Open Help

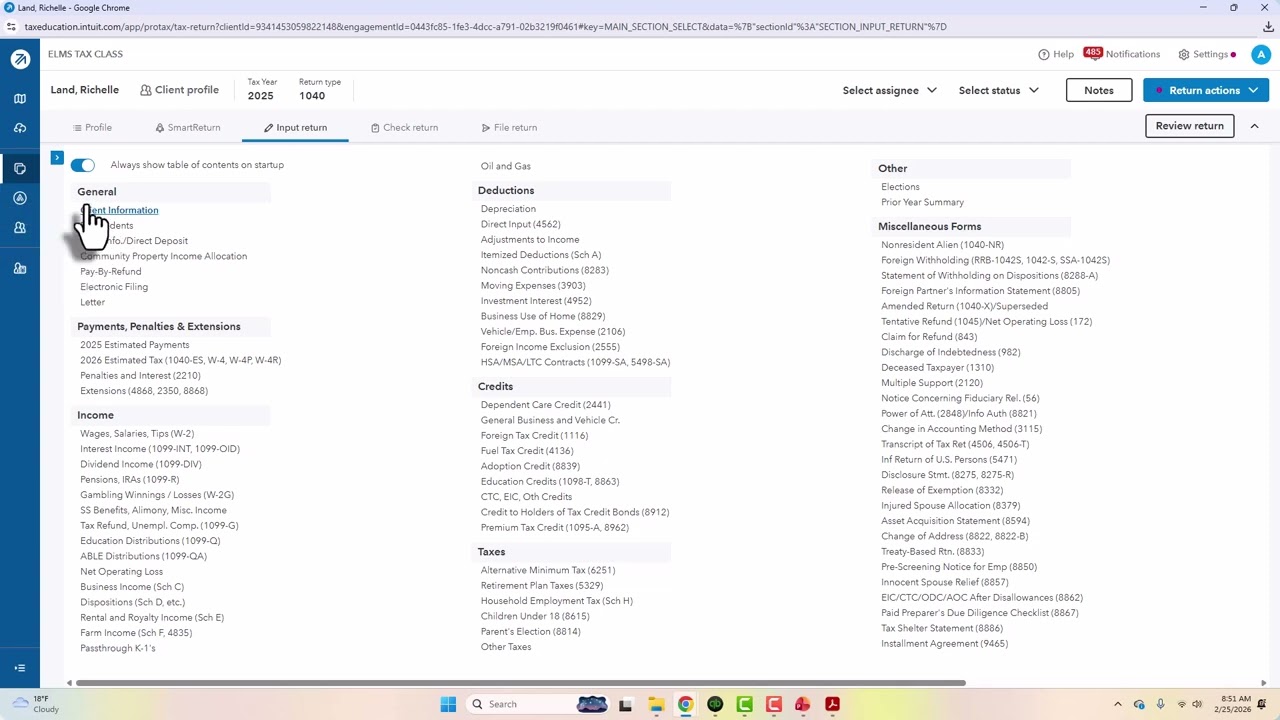click(x=1056, y=54)
